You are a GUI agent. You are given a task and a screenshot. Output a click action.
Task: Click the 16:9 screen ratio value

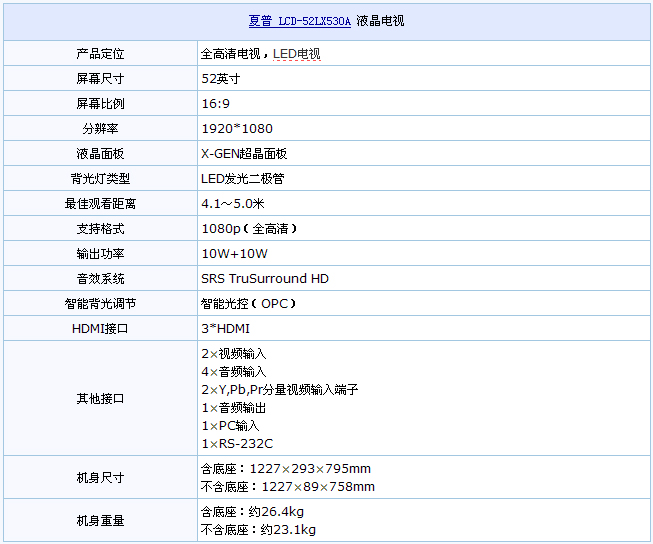point(215,103)
